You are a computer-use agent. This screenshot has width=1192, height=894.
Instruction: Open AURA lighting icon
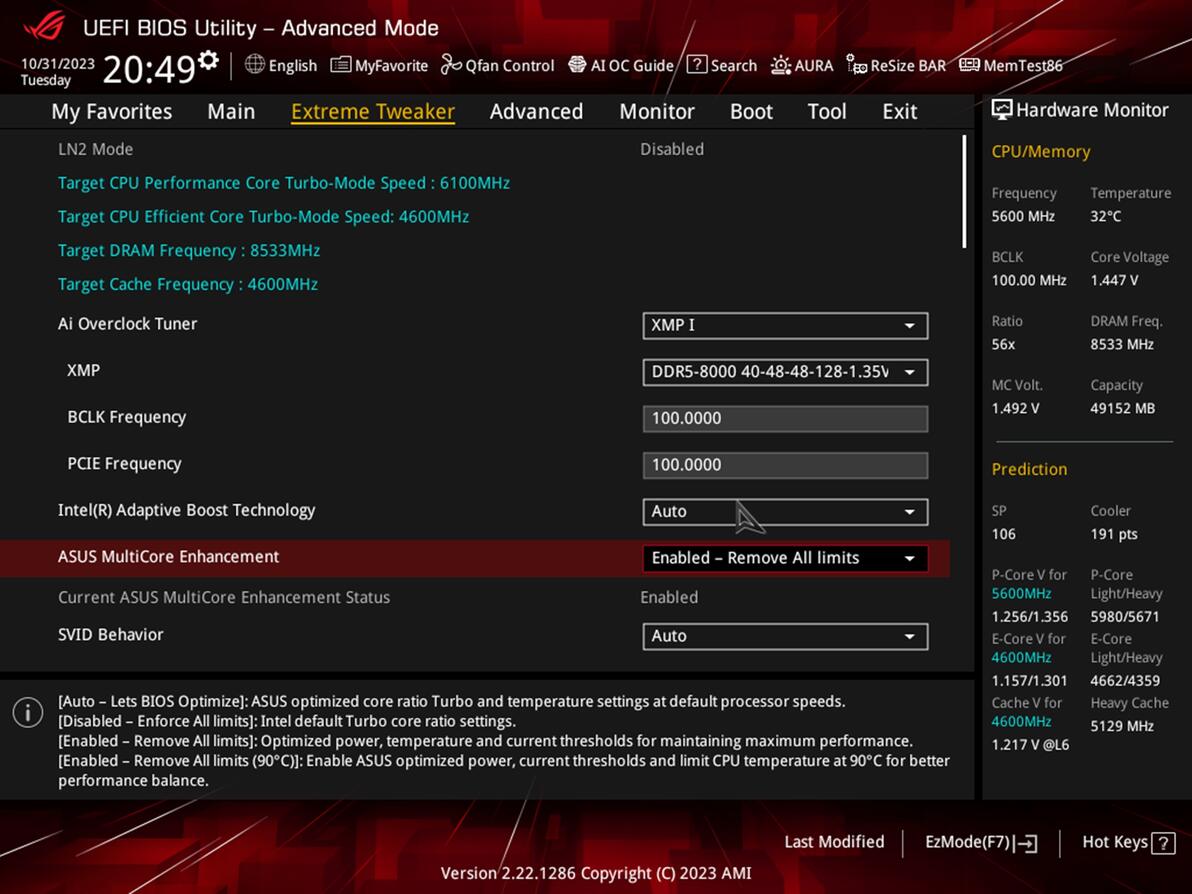click(781, 65)
